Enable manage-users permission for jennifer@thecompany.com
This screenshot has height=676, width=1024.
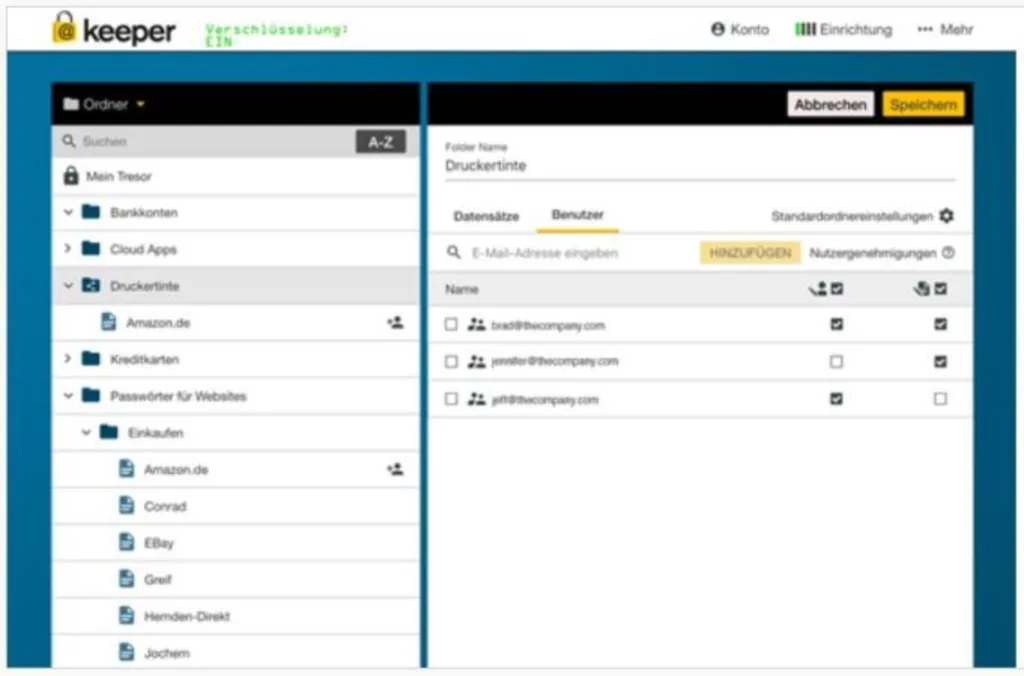pos(836,361)
